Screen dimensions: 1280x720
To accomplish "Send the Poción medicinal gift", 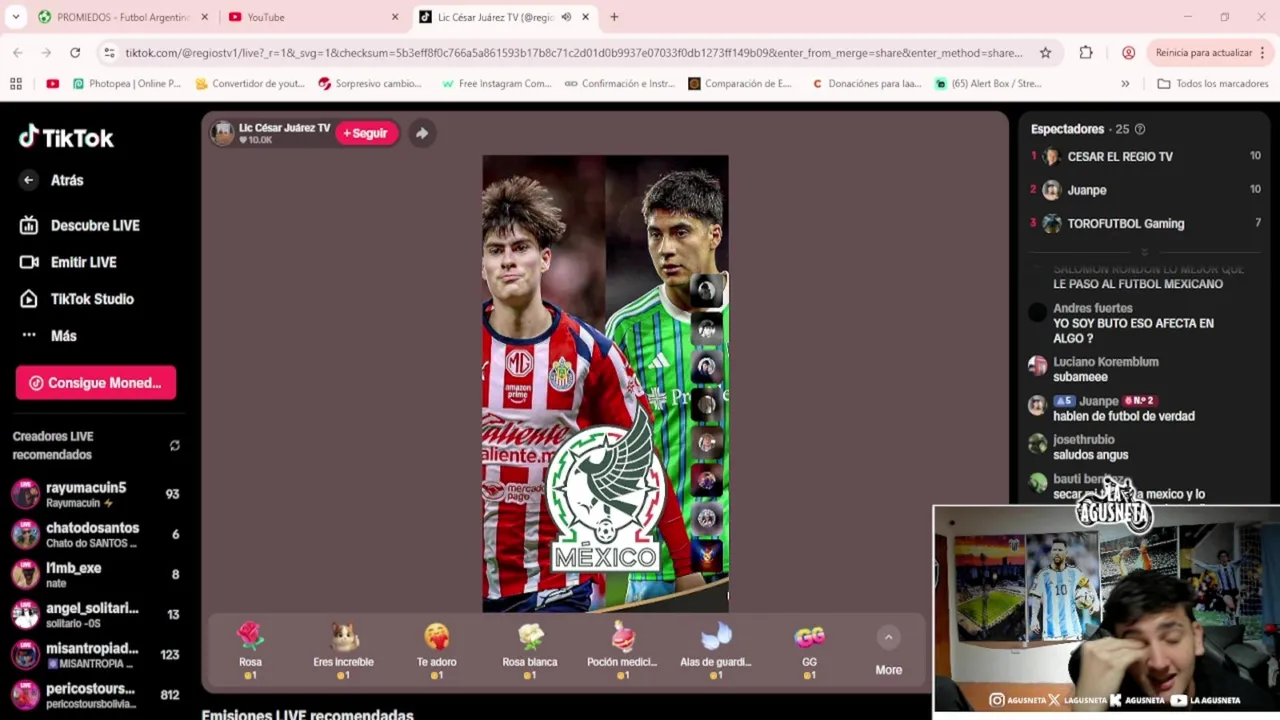I will click(622, 651).
